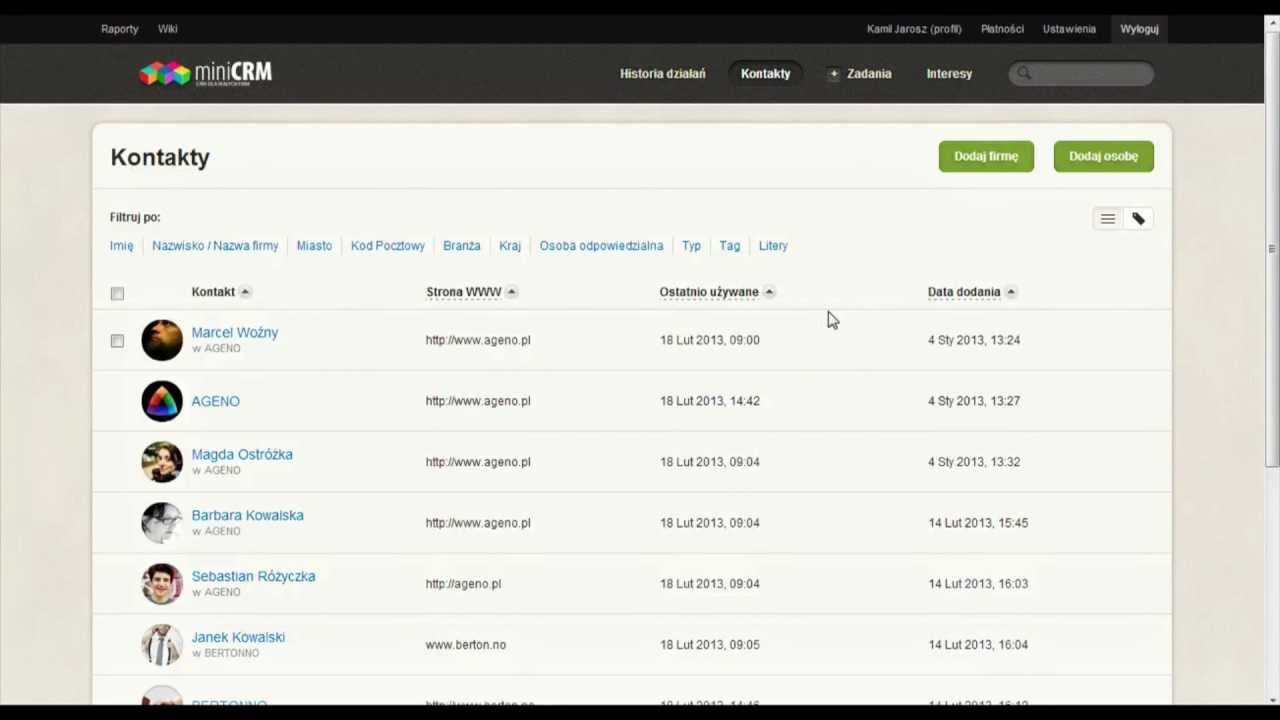1280x720 pixels.
Task: Open Magda Ostróżka's avatar photo
Action: (x=162, y=462)
